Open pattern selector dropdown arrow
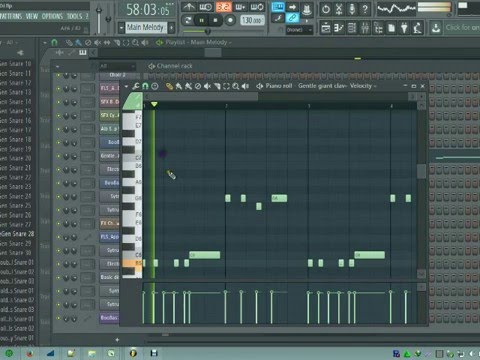This screenshot has width=480, height=360. pos(121,28)
